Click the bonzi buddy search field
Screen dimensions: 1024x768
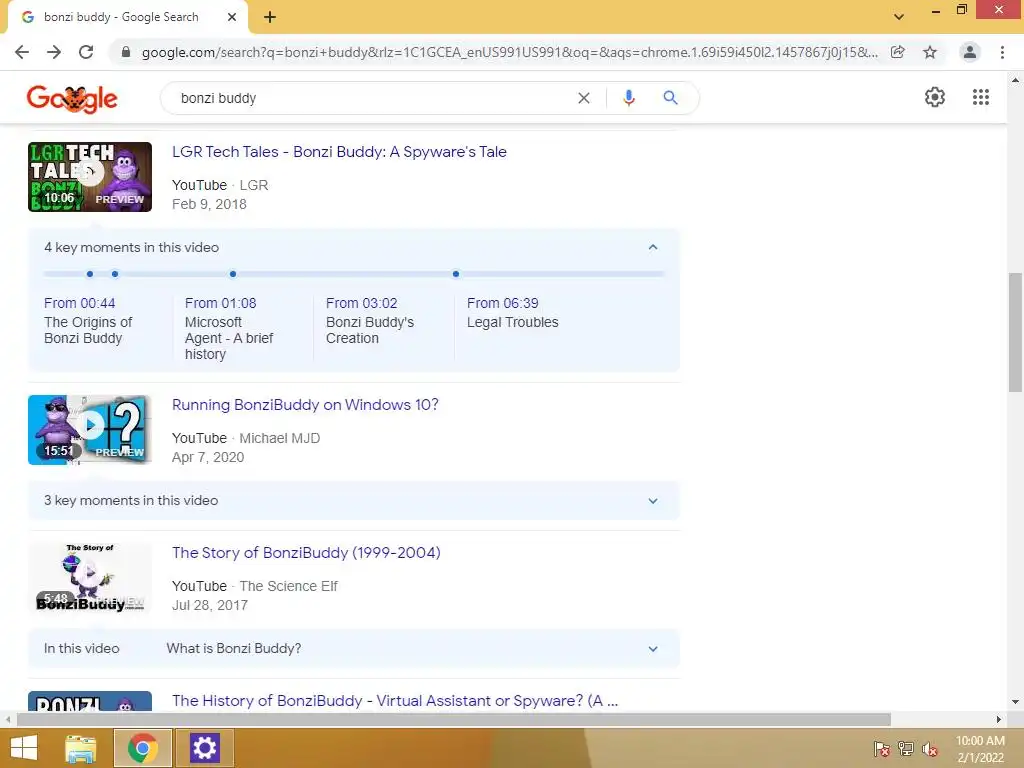(x=372, y=98)
